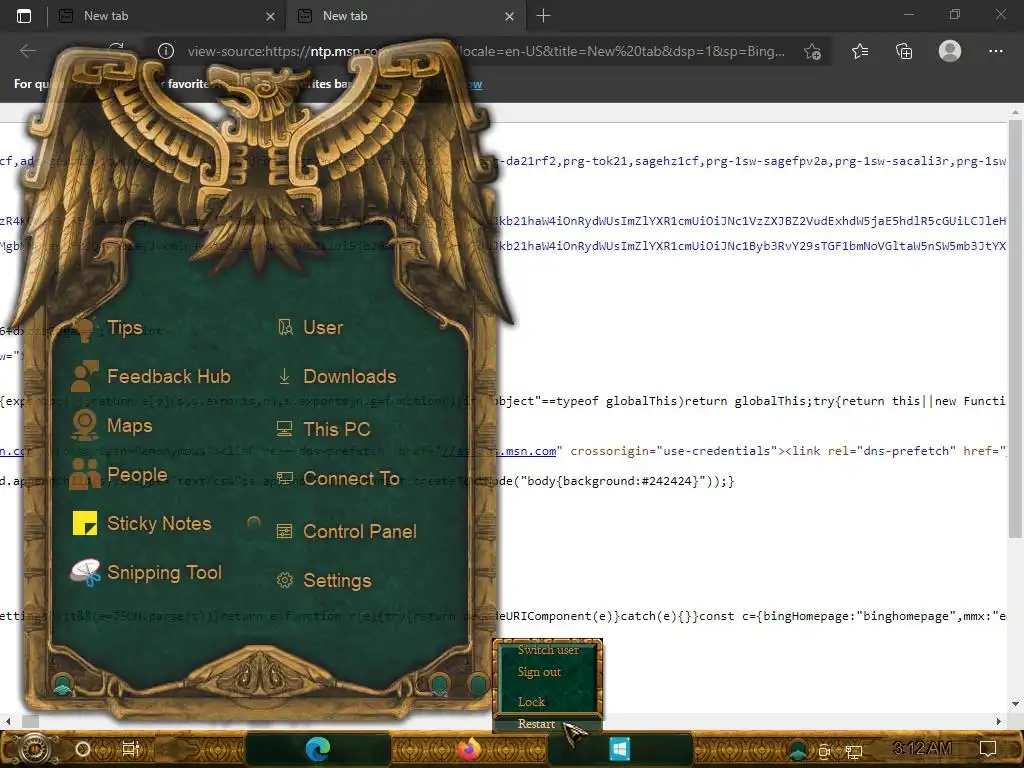The height and width of the screenshot is (768, 1024).
Task: Choose Switch user in power menu
Action: click(548, 650)
